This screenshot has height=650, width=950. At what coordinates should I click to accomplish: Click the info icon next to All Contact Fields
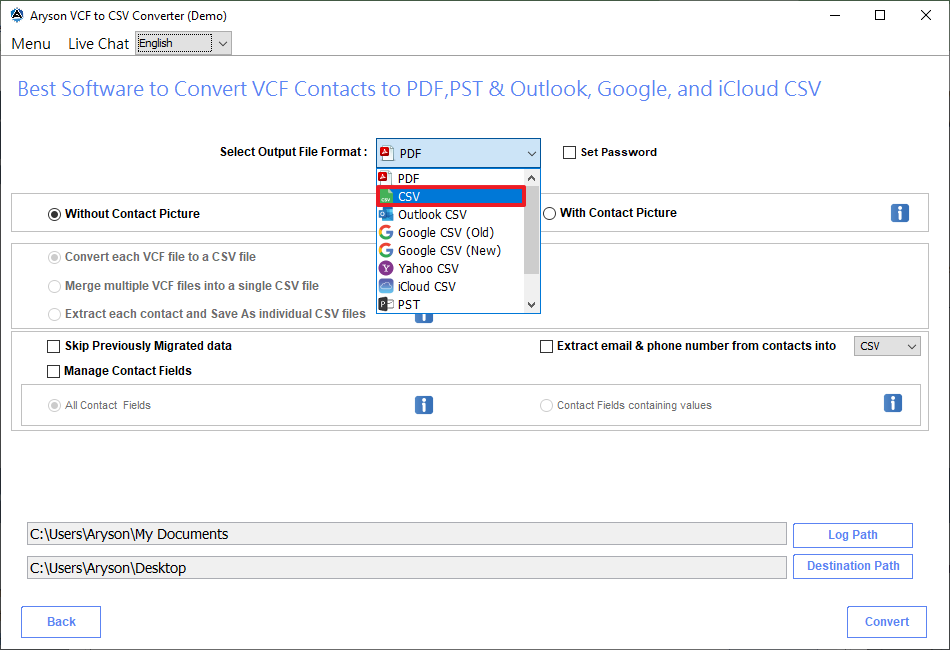(x=424, y=405)
